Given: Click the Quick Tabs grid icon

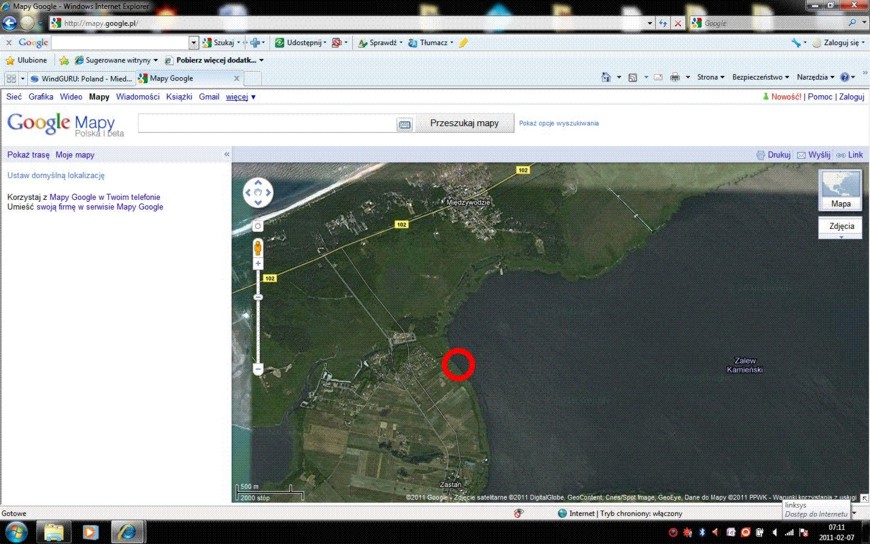Looking at the screenshot, I should 11,78.
